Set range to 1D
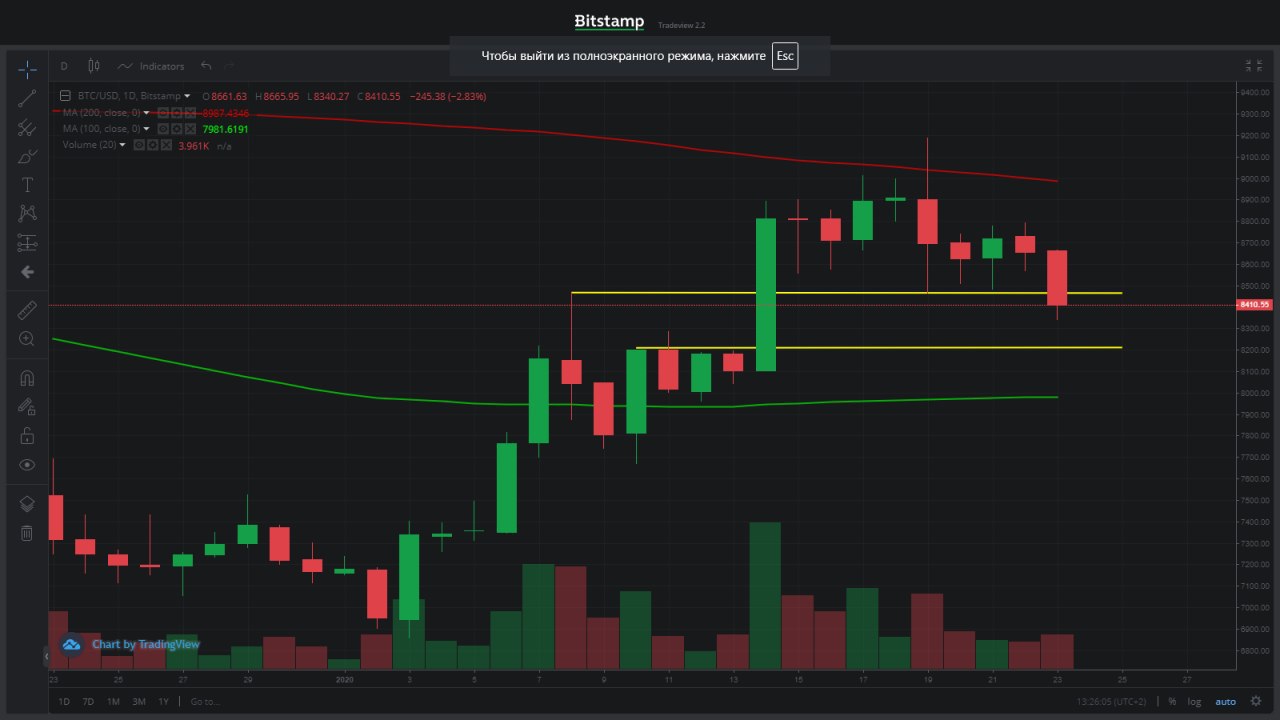The width and height of the screenshot is (1280, 720). (x=64, y=701)
